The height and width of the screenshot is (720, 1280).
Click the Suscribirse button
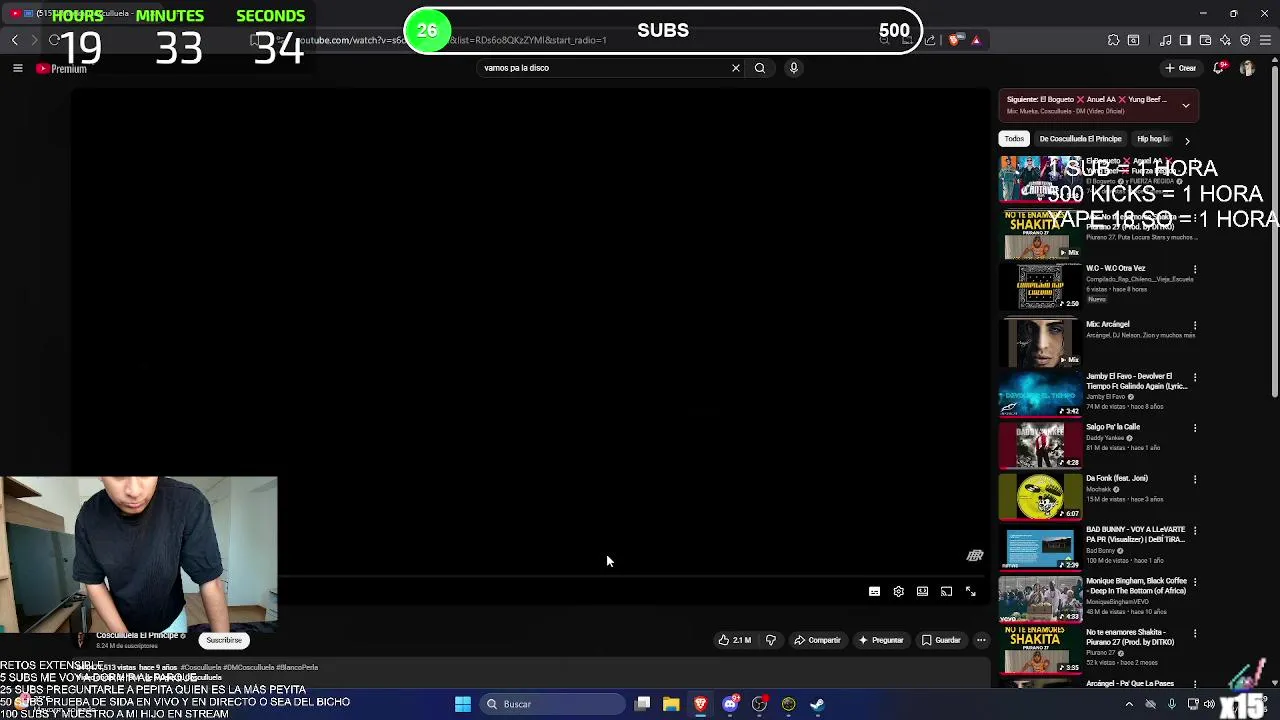[224, 640]
